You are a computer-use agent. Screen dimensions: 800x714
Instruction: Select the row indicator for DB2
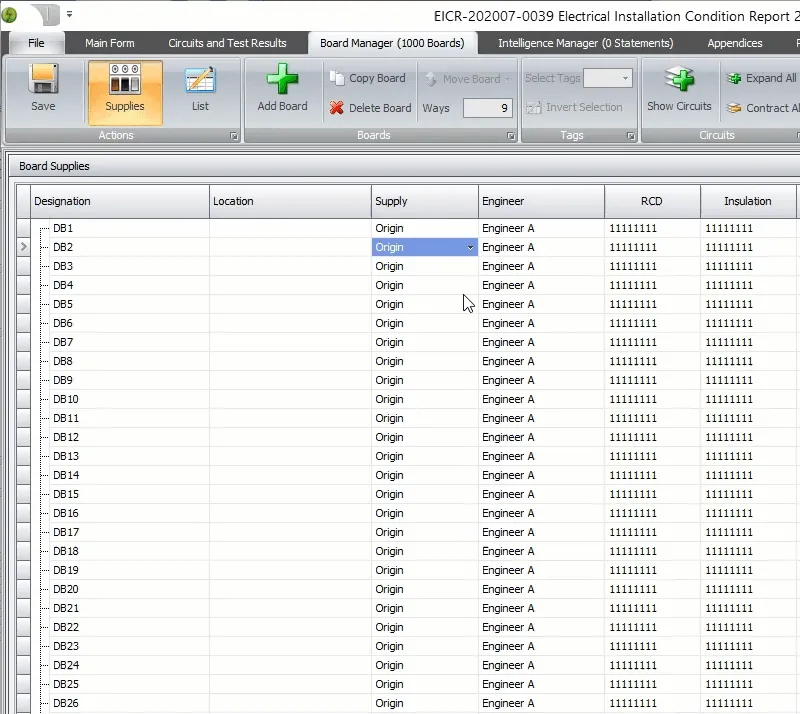tap(22, 246)
